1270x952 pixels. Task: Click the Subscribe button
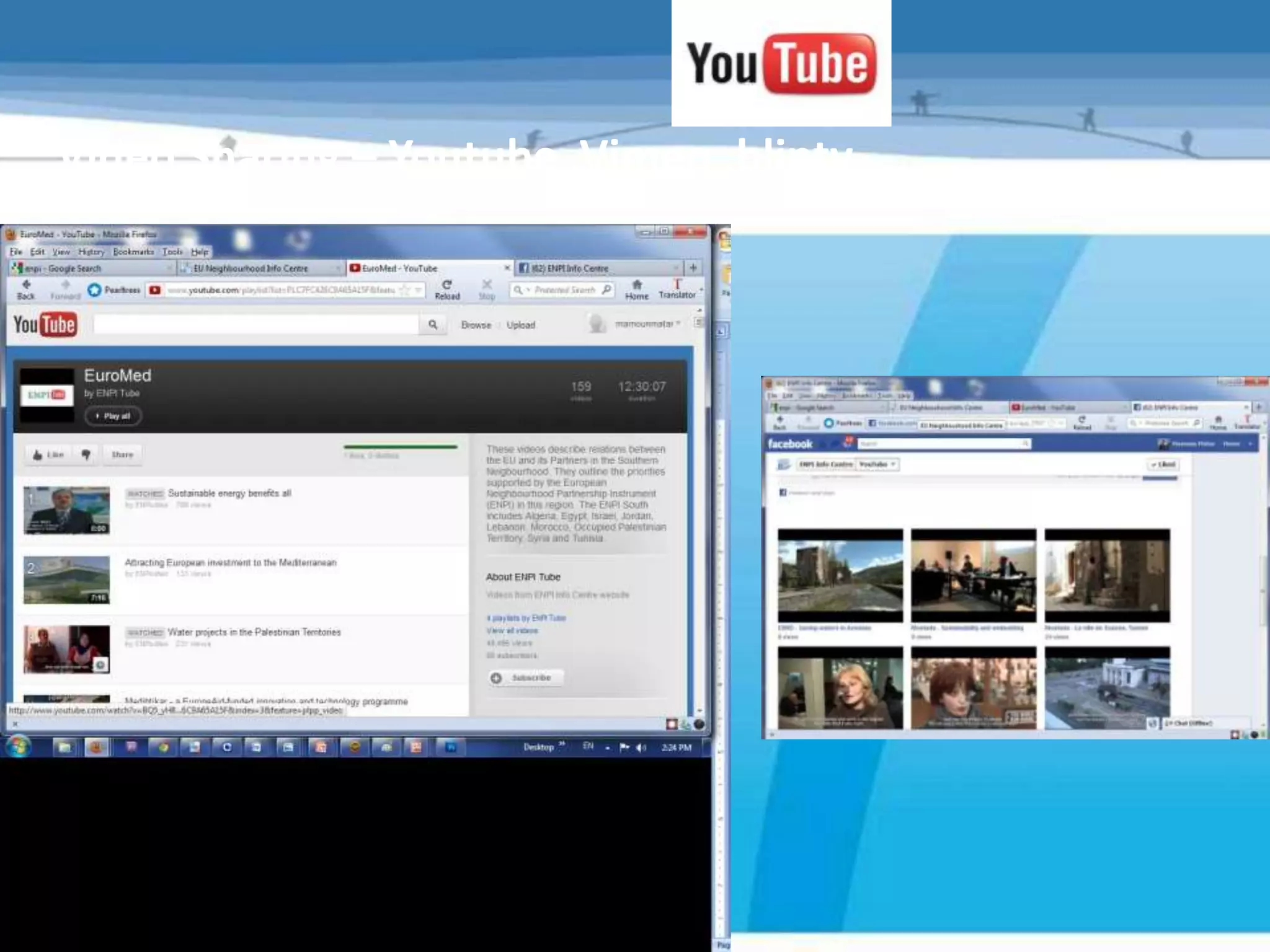[x=525, y=678]
